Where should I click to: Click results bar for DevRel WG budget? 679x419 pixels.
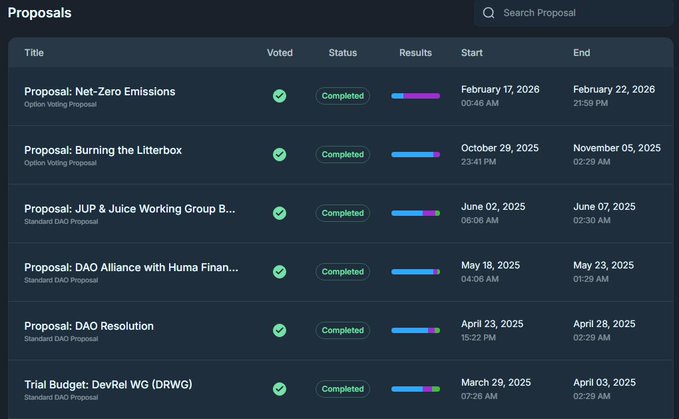(416, 389)
